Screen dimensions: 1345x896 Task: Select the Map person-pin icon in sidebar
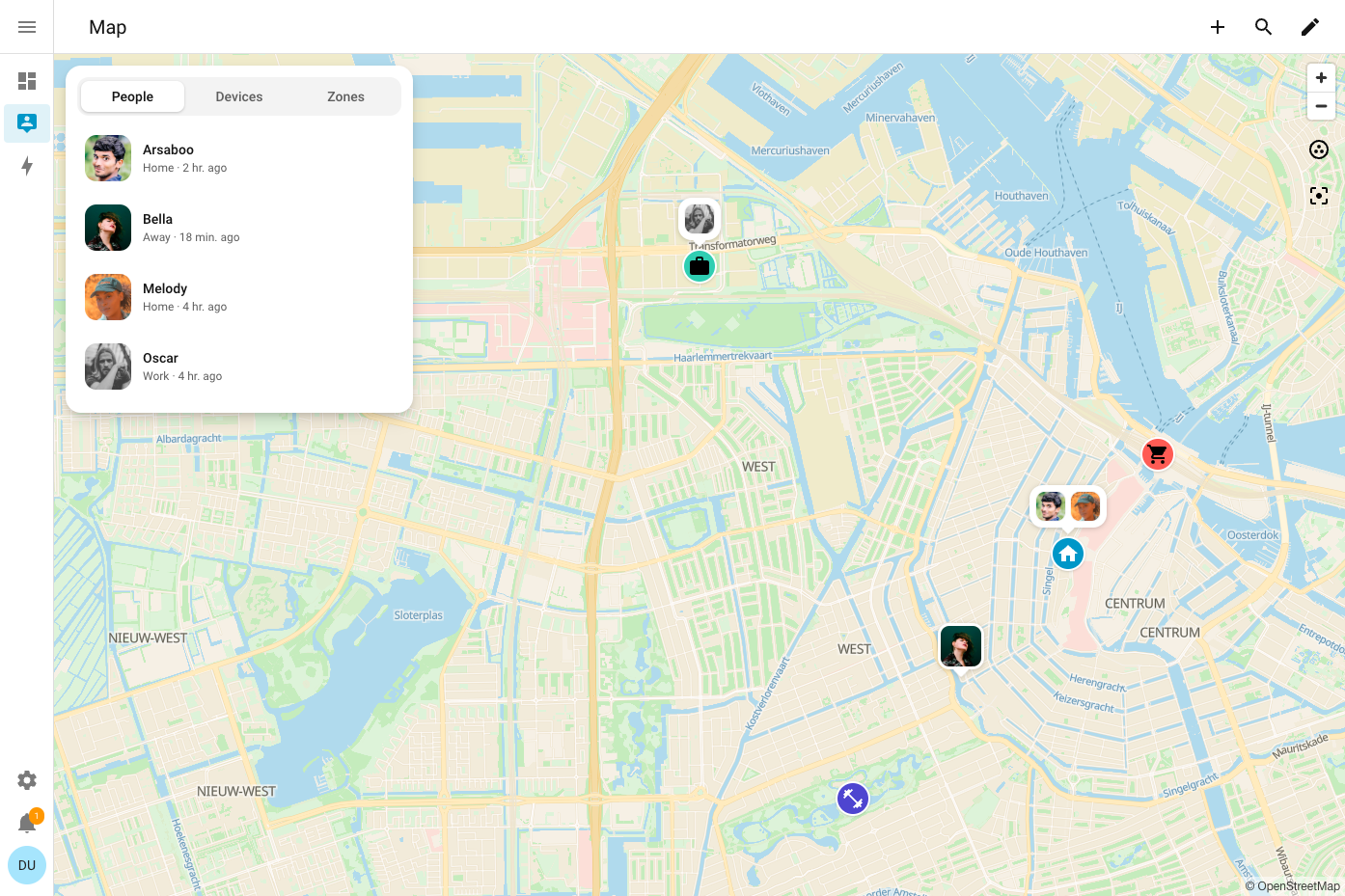pyautogui.click(x=27, y=123)
